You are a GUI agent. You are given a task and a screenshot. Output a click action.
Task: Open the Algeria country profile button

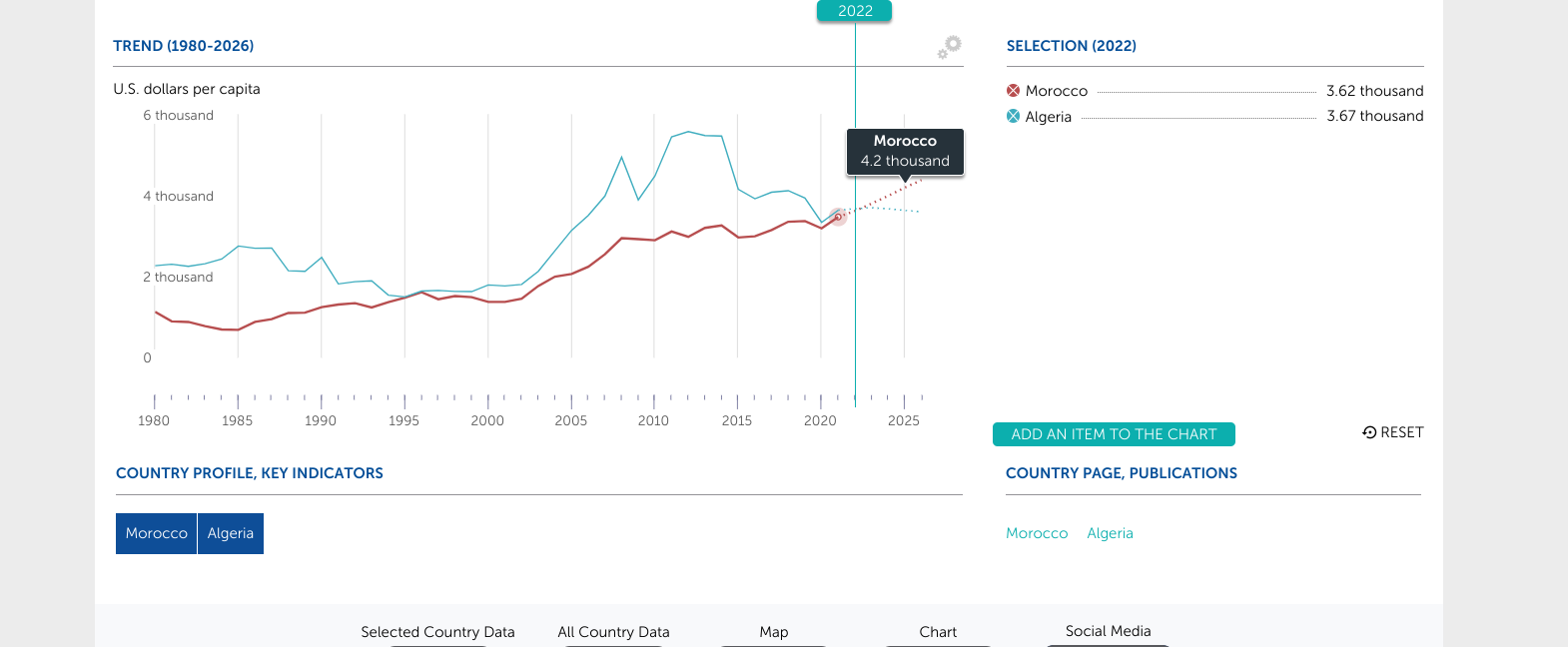231,533
